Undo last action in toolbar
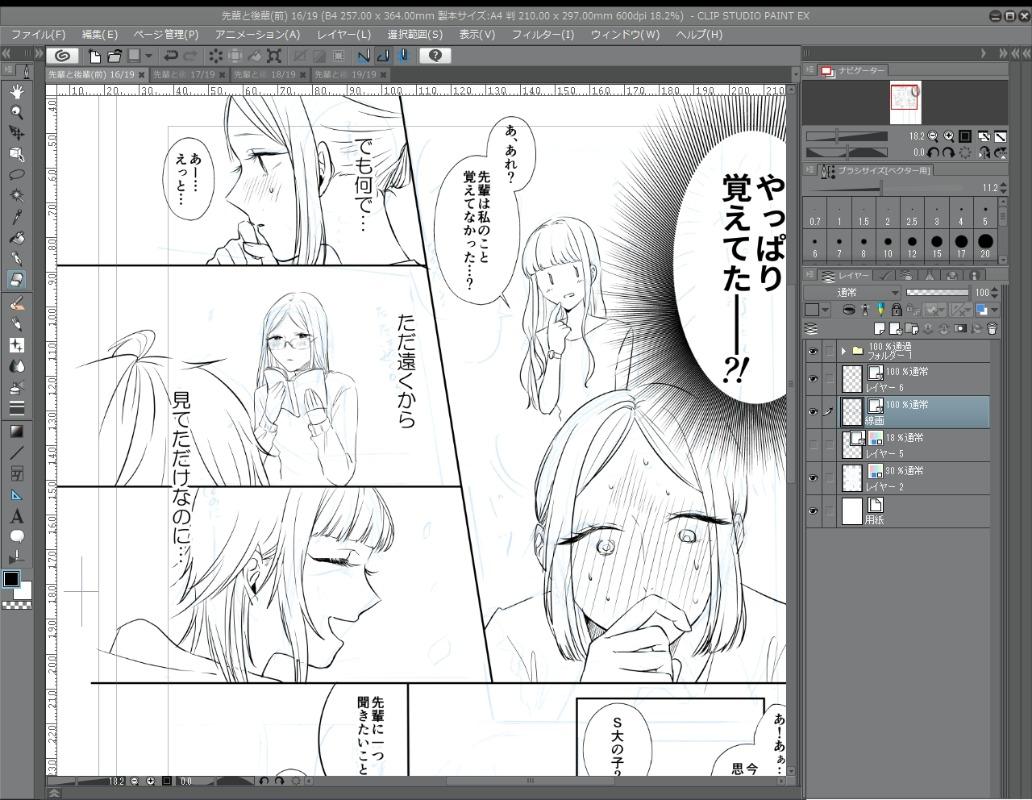The image size is (1032, 800). (171, 56)
